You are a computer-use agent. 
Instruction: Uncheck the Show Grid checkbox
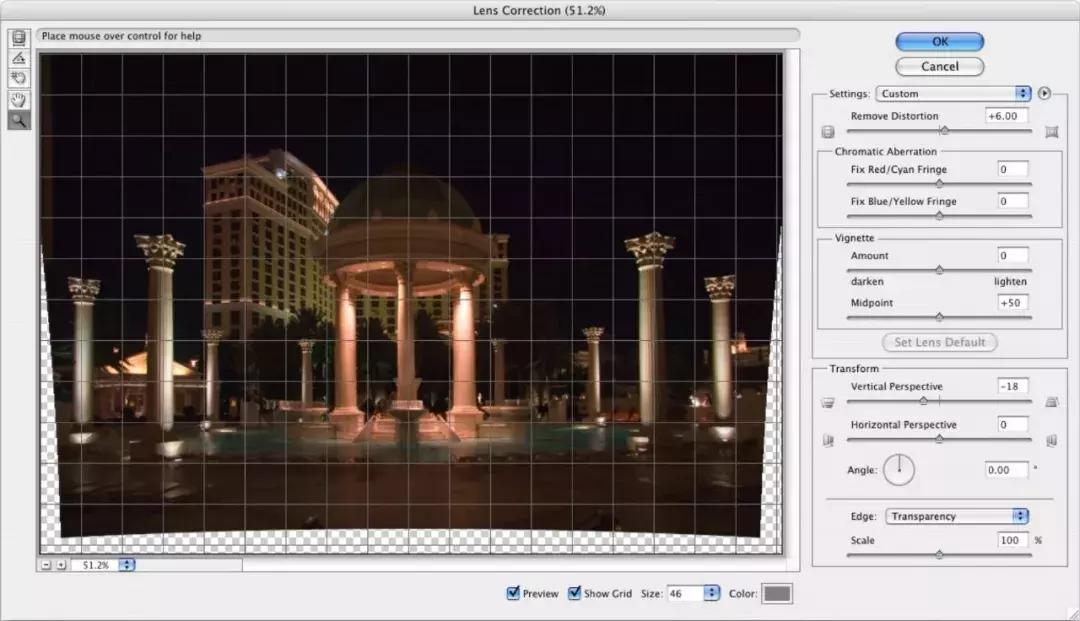point(574,593)
